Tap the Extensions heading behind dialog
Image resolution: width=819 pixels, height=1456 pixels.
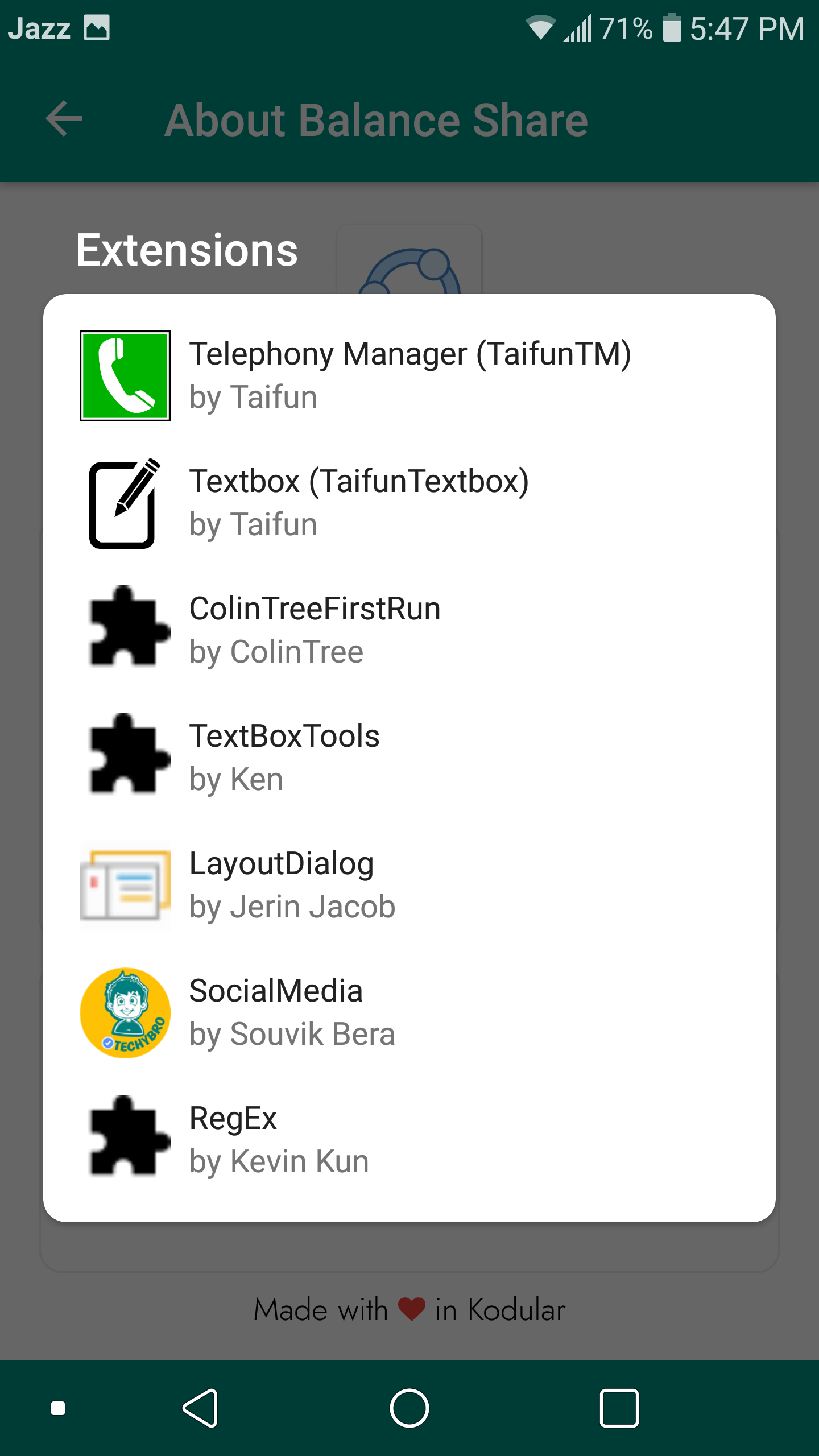pyautogui.click(x=187, y=251)
